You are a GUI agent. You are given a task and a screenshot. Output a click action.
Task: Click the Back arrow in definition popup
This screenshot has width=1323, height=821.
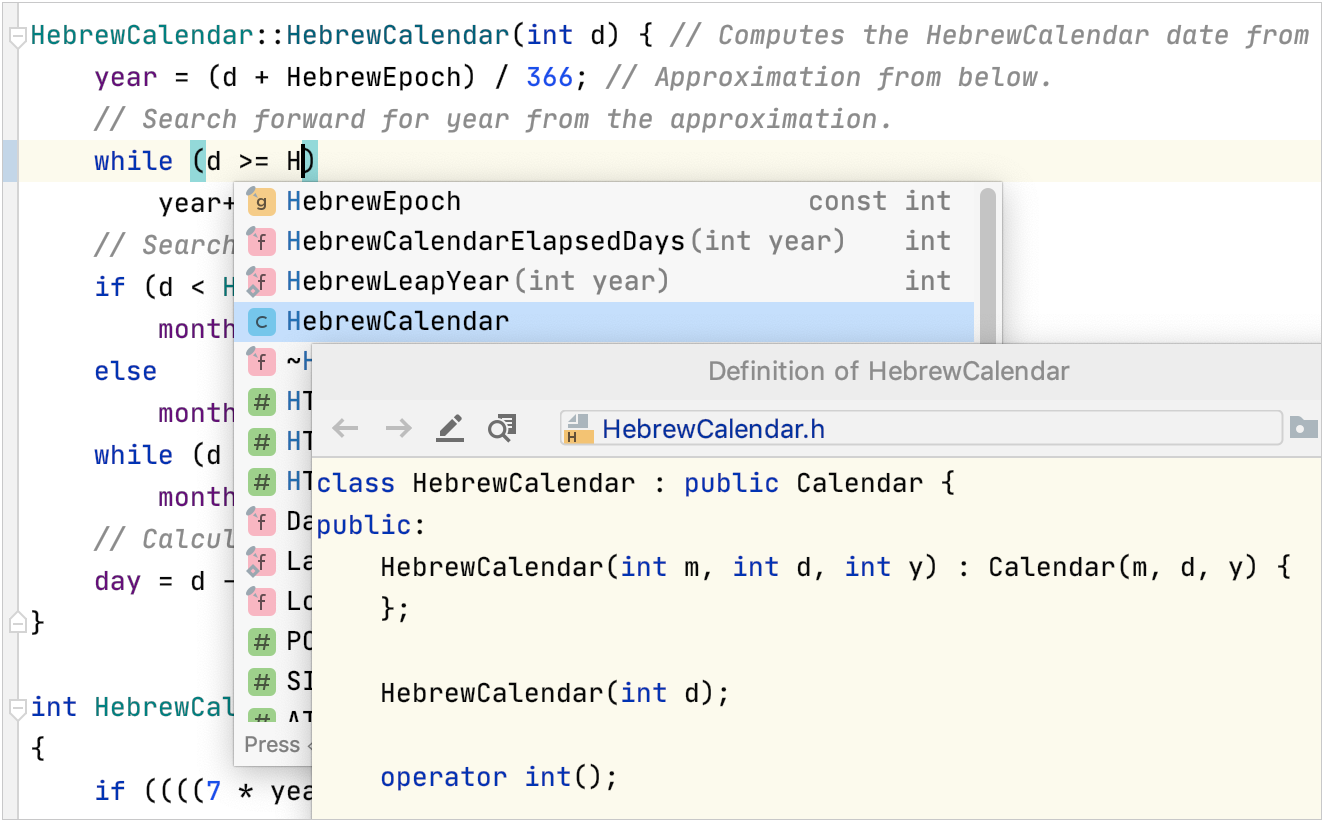345,429
